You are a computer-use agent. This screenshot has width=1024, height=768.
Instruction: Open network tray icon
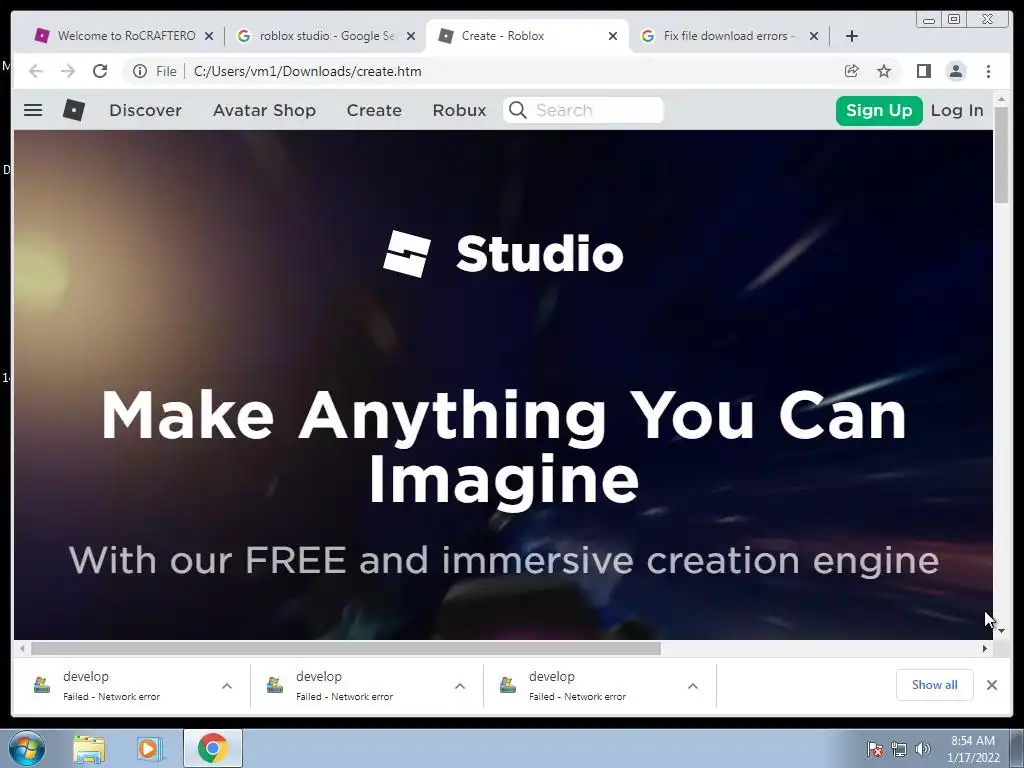click(x=899, y=749)
